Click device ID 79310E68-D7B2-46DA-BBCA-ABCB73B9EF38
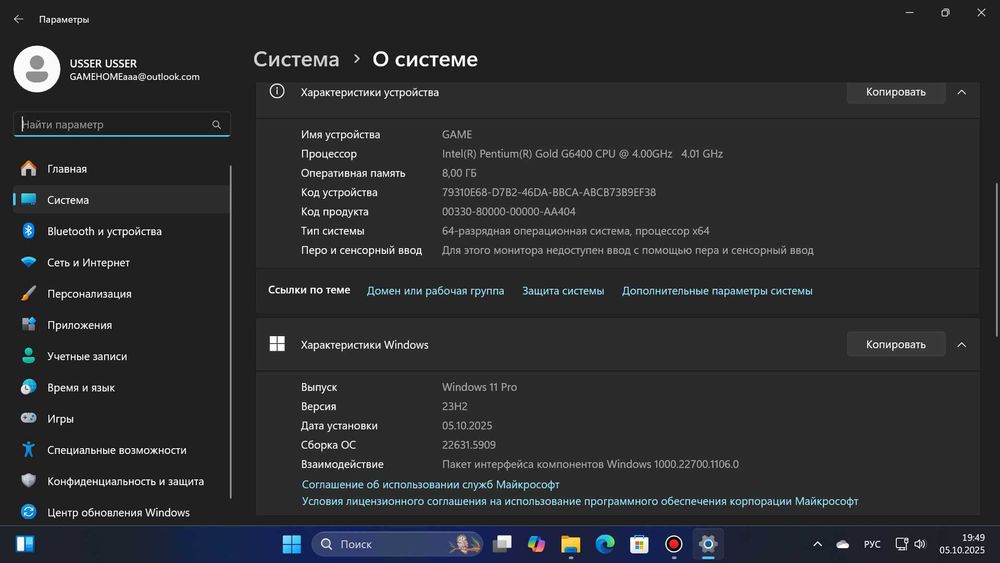This screenshot has width=1000, height=563. coord(548,192)
